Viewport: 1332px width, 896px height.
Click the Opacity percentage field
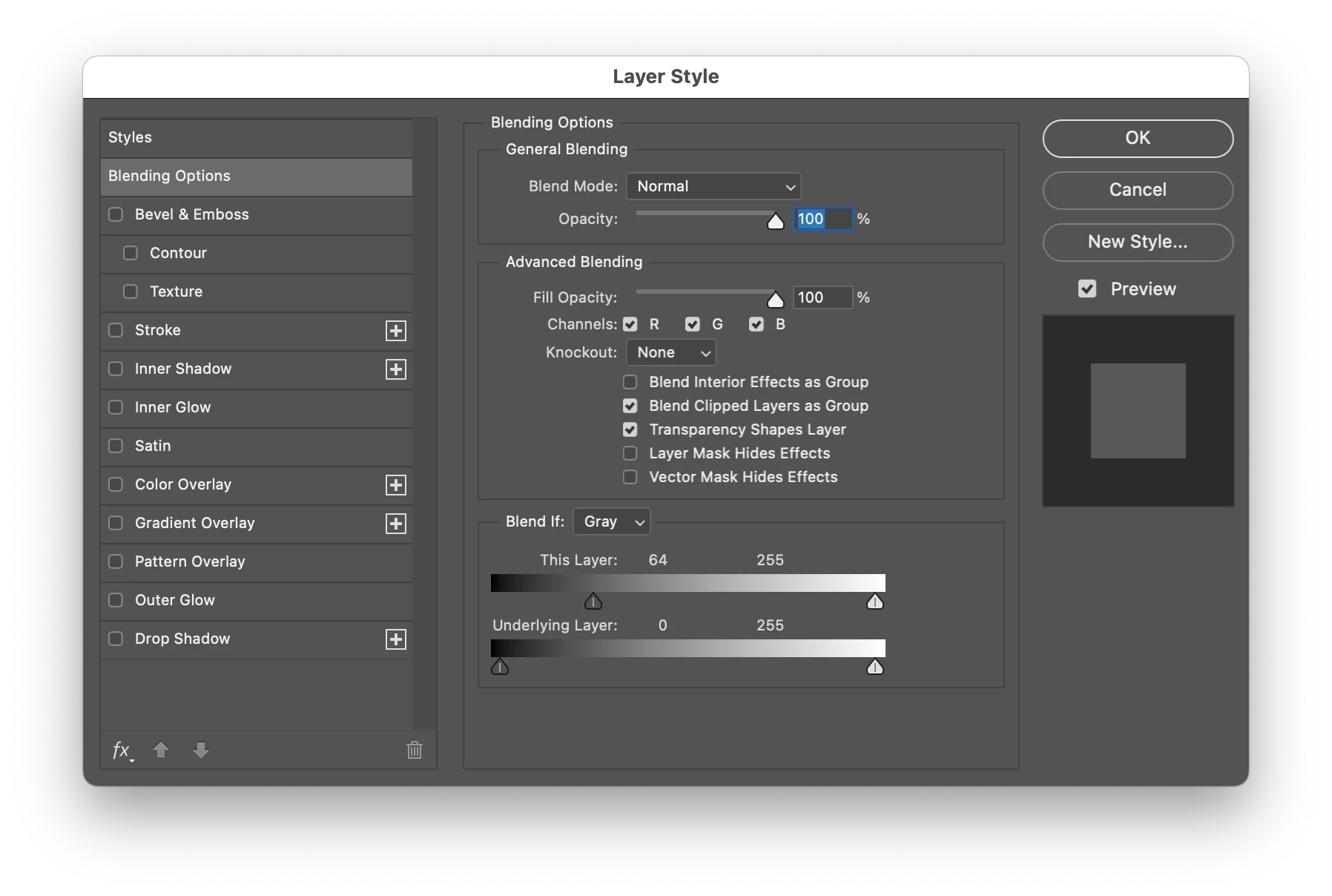(x=822, y=219)
